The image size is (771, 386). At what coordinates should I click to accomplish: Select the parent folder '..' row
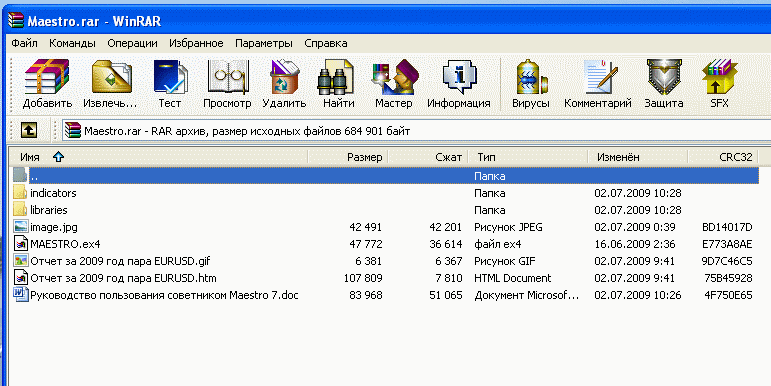coord(386,176)
